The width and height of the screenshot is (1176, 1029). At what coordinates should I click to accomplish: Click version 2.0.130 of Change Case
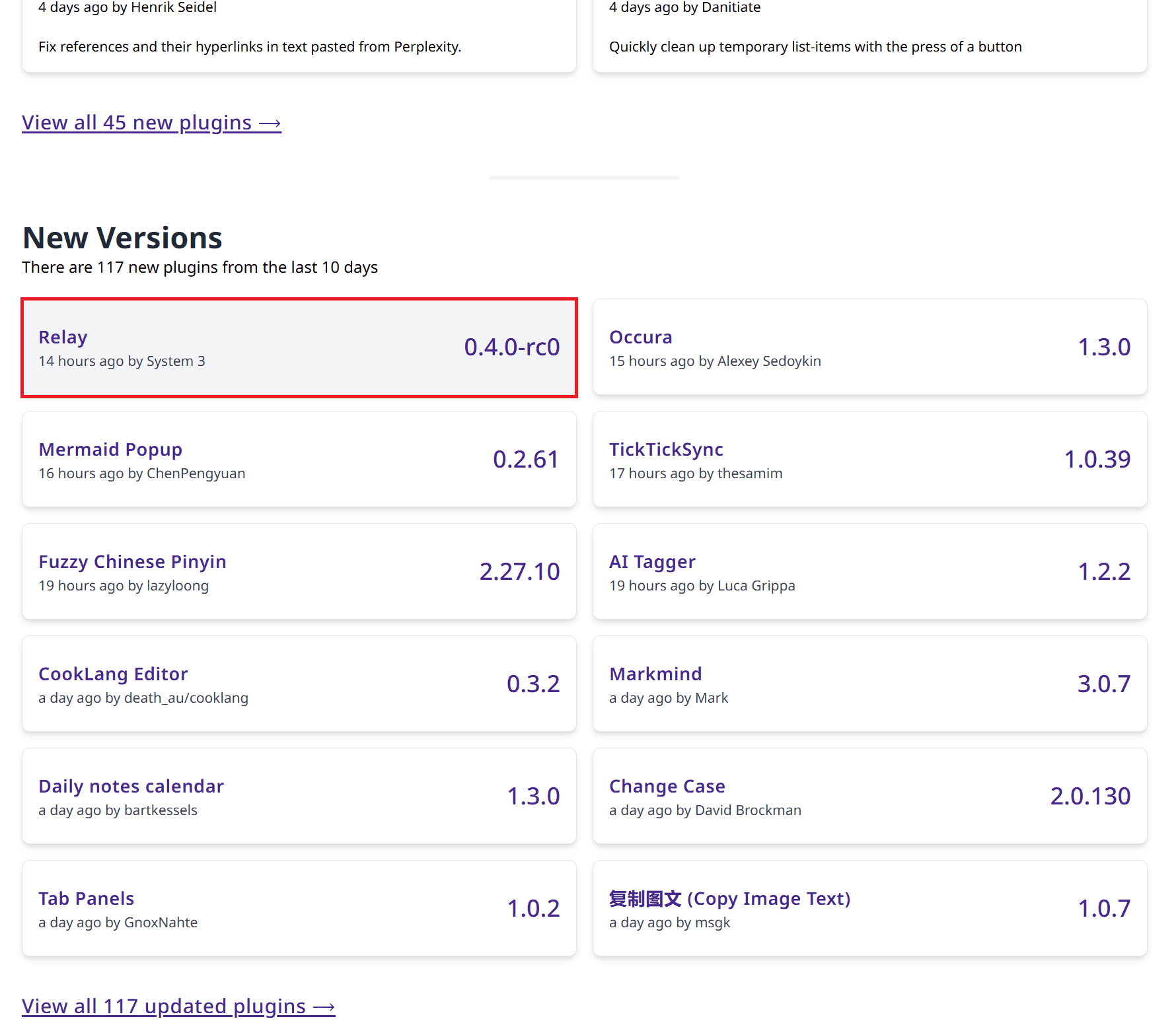pyautogui.click(x=1091, y=796)
